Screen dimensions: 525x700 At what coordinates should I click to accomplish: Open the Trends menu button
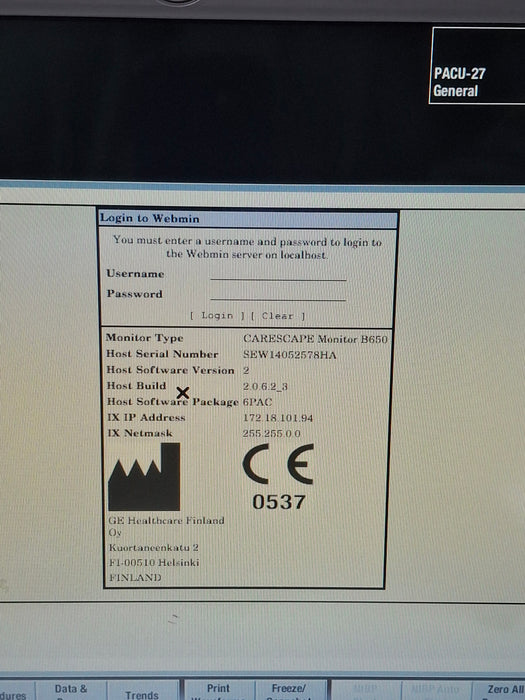[x=143, y=690]
